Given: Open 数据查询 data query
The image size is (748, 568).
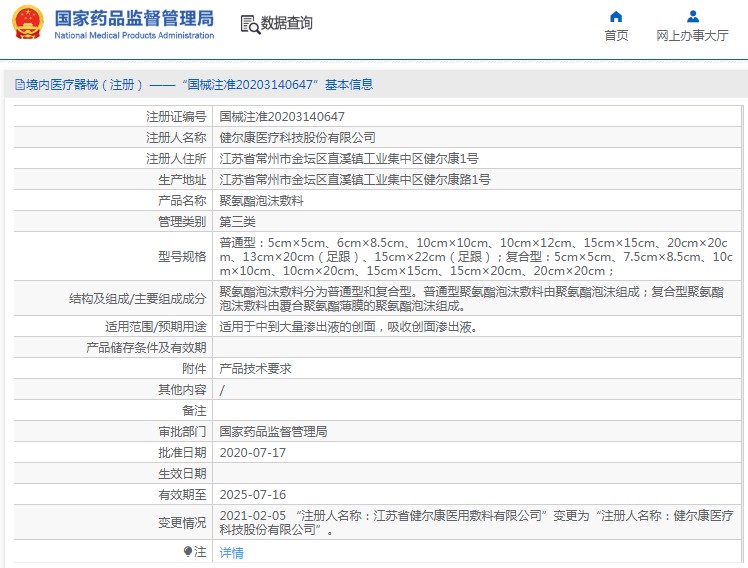Looking at the screenshot, I should tap(286, 23).
